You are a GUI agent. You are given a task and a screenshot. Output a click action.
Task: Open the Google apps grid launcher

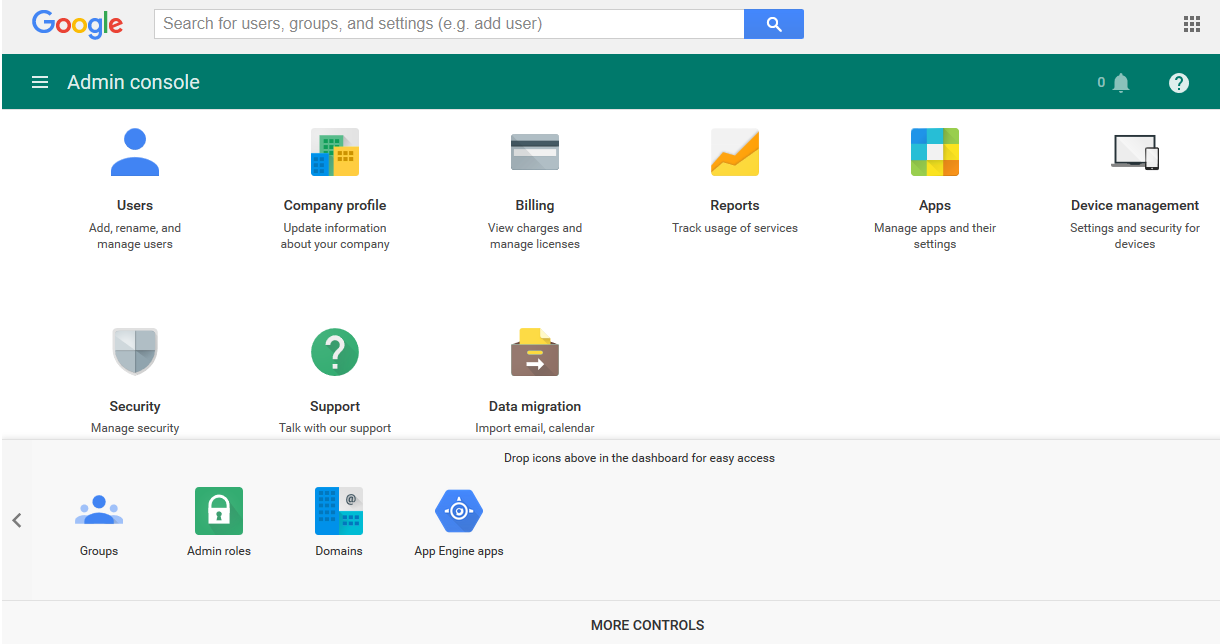point(1191,23)
